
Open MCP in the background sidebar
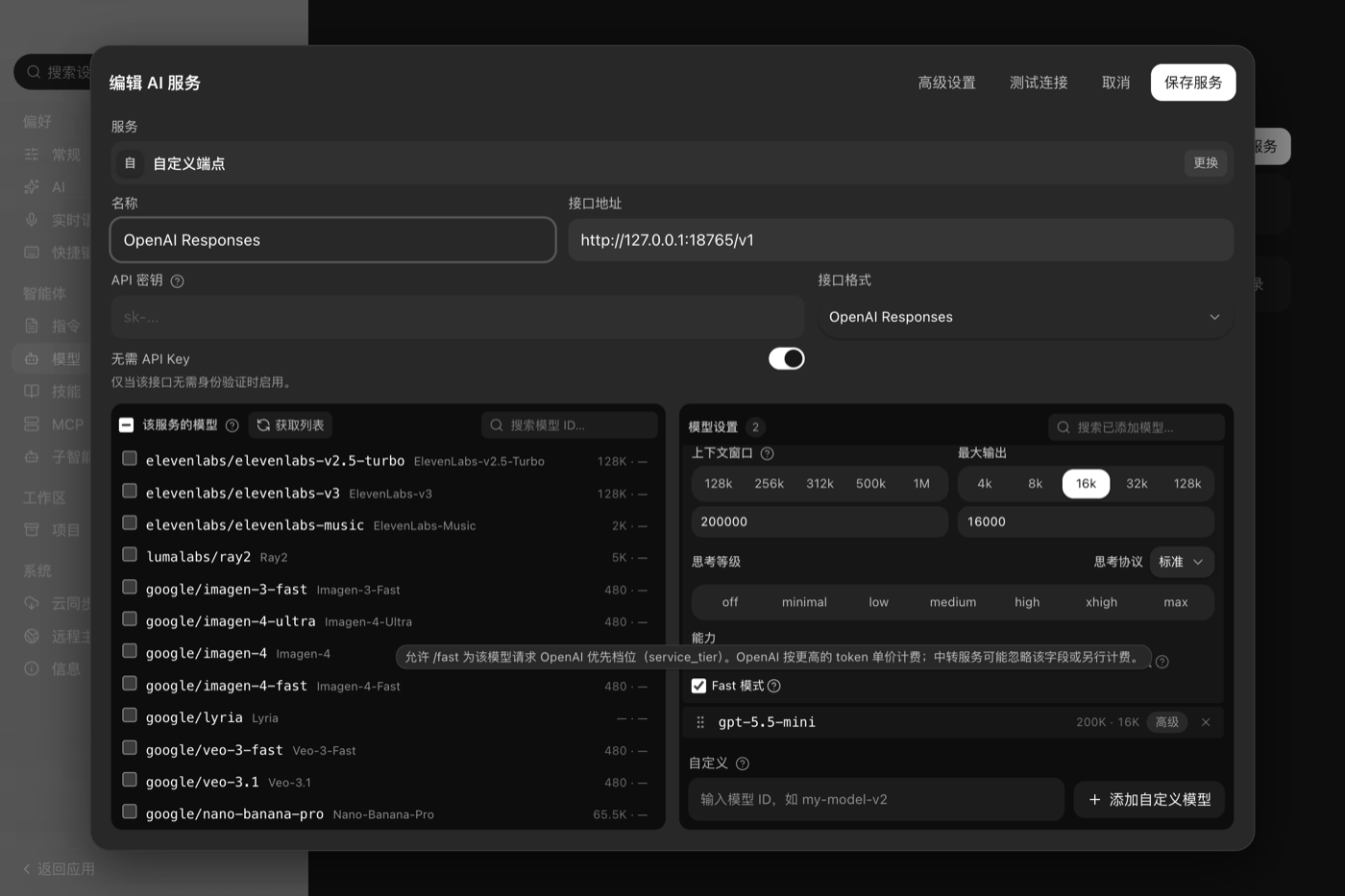pos(54,424)
